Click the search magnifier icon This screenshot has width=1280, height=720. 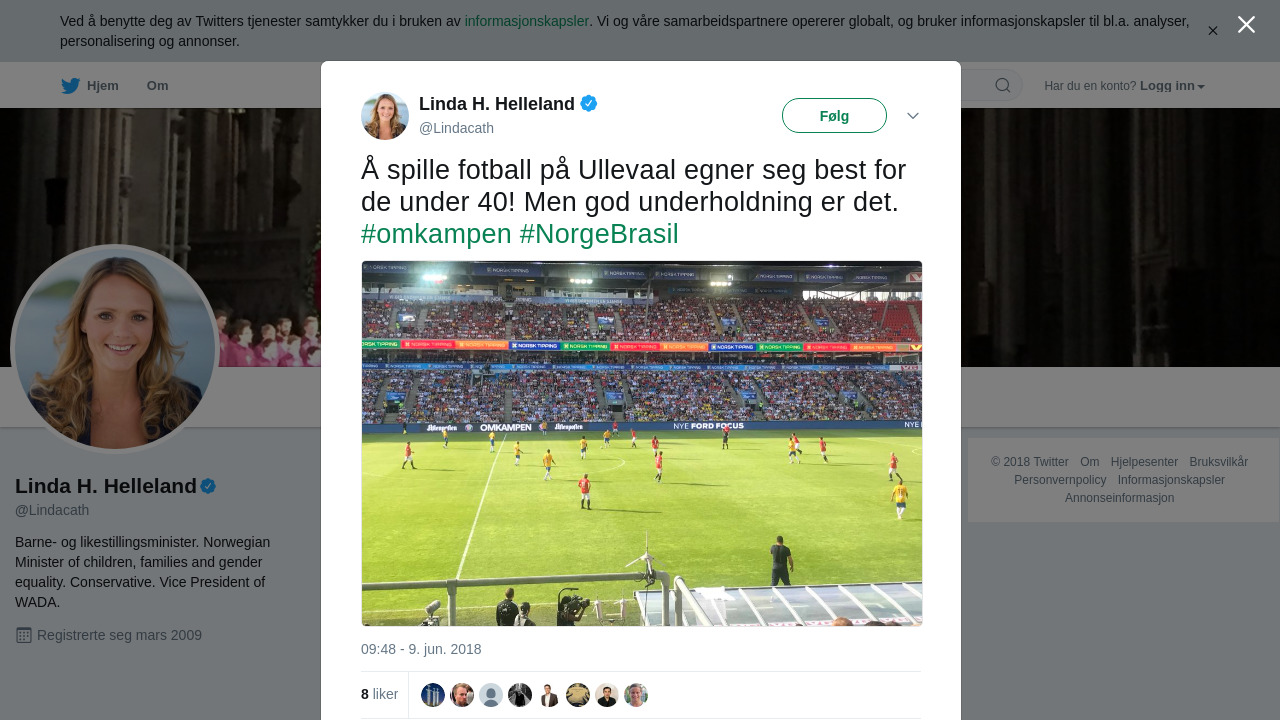pos(1002,86)
